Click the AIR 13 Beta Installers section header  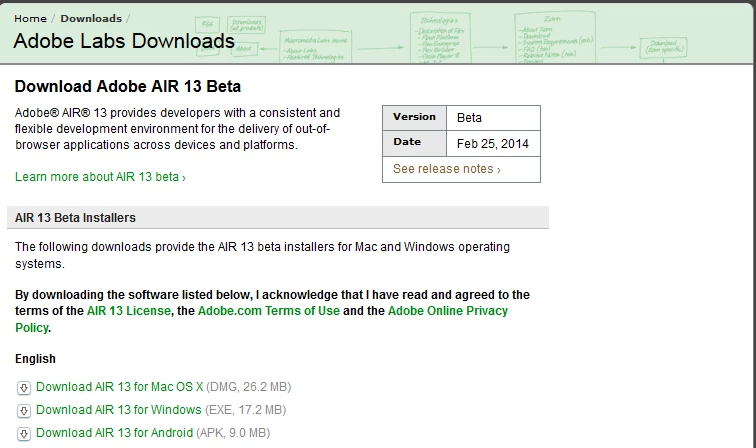click(x=278, y=217)
